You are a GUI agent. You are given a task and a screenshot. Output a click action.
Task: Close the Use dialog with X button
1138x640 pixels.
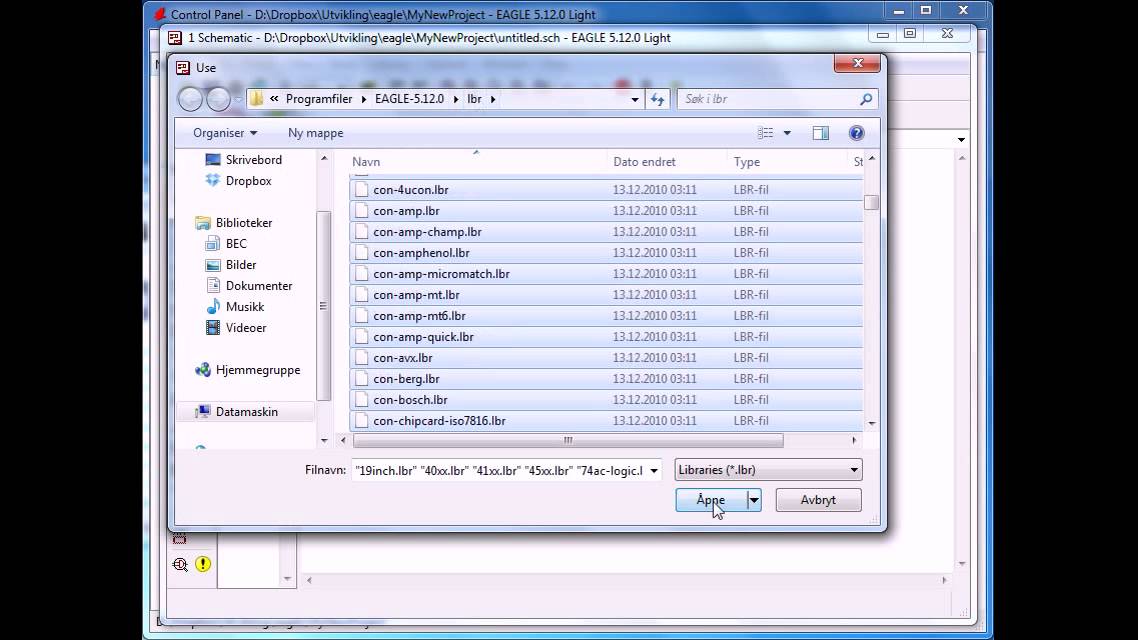[857, 63]
